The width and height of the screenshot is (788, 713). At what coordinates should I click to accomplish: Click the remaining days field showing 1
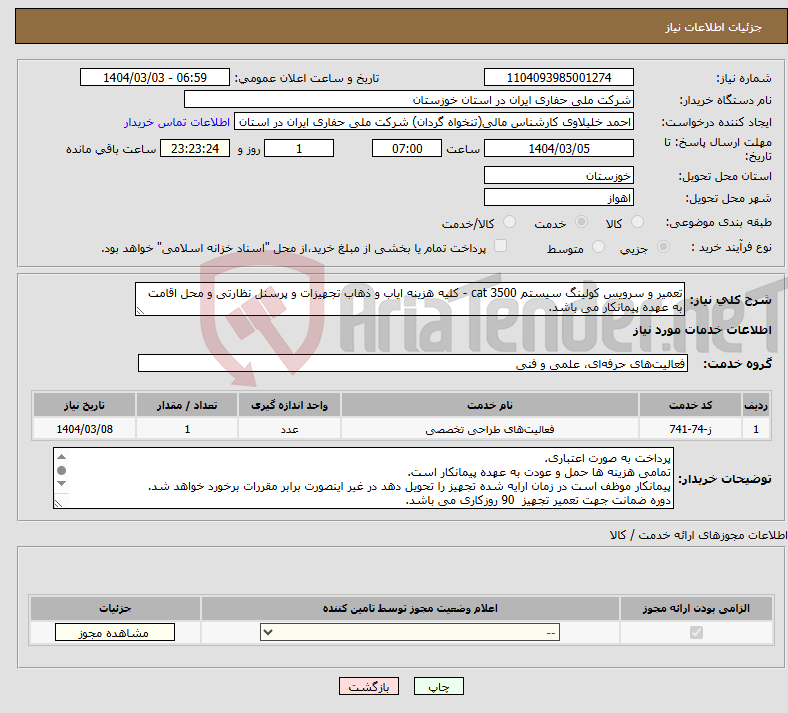[x=299, y=148]
